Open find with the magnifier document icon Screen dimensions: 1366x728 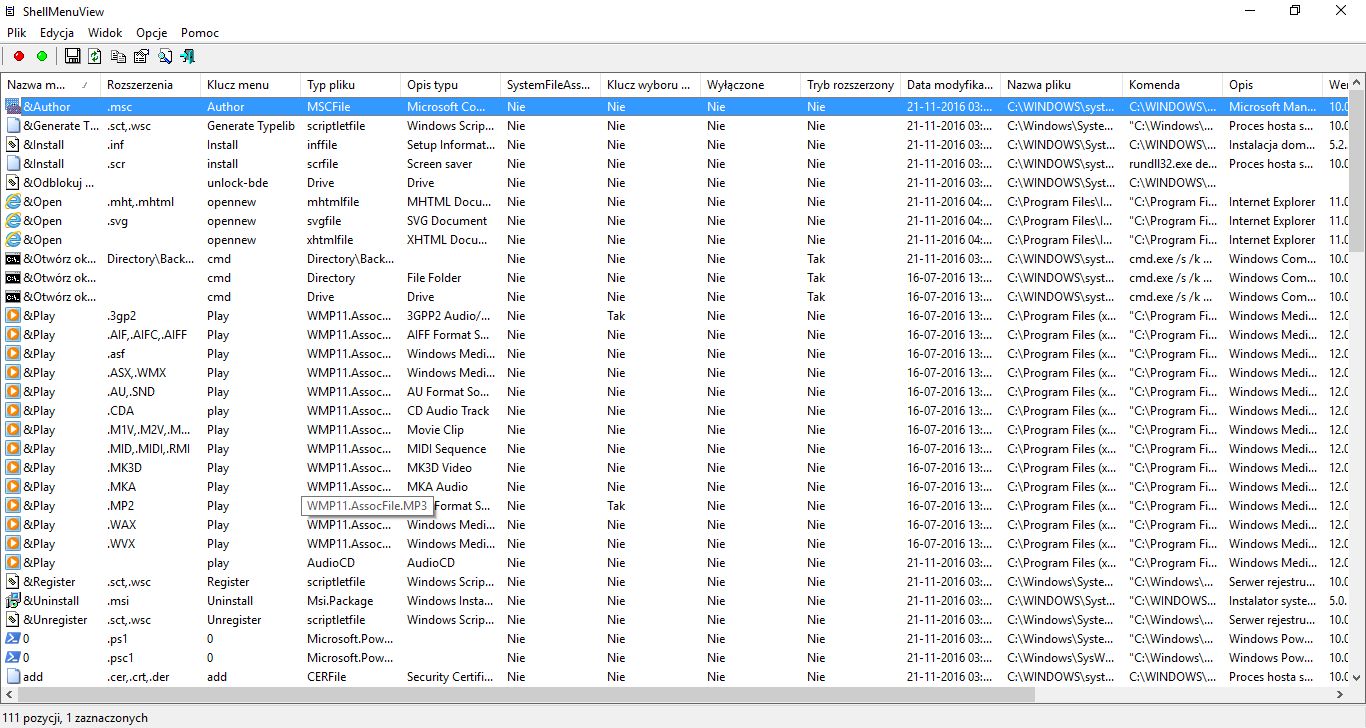pos(164,57)
